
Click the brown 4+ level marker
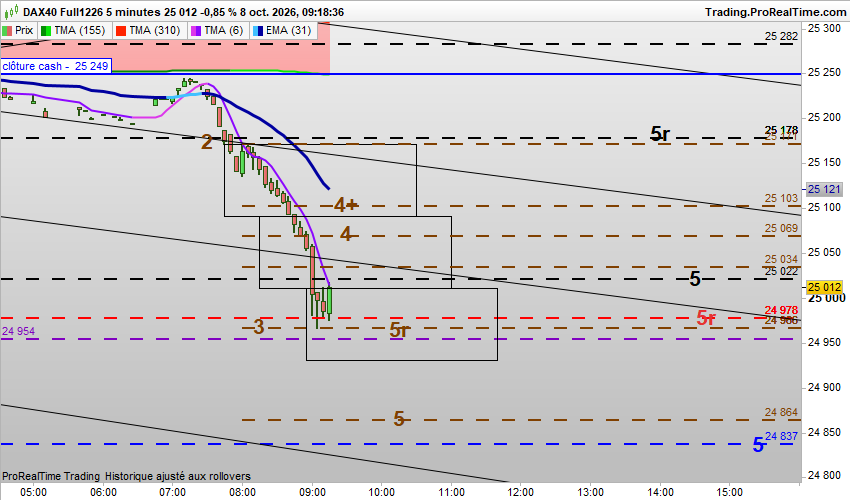pyautogui.click(x=346, y=205)
